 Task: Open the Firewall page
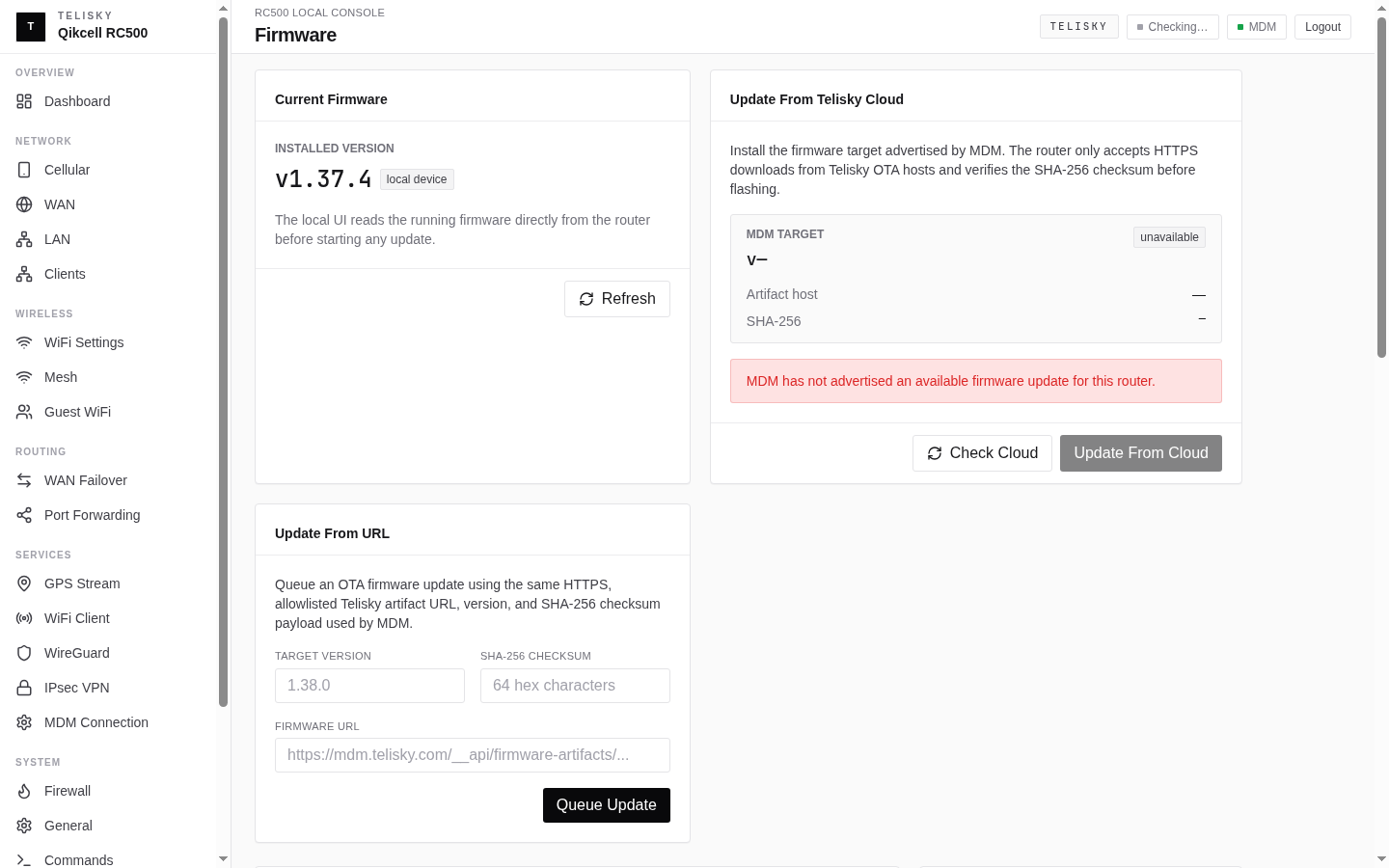110,791
